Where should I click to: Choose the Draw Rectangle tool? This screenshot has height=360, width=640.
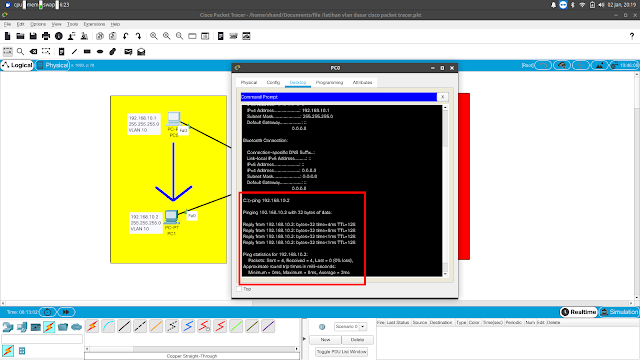[x=87, y=51]
